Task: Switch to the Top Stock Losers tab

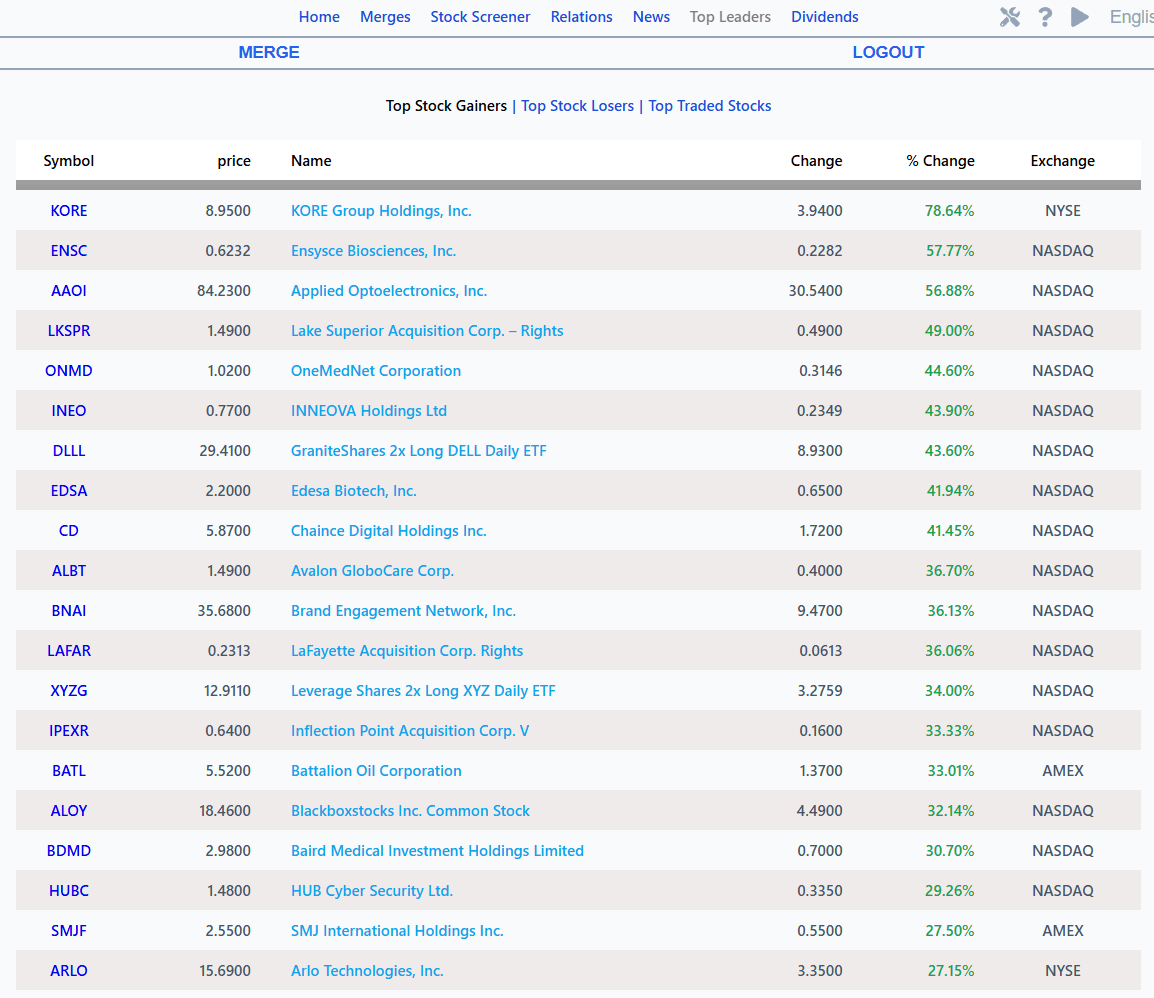Action: 577,106
